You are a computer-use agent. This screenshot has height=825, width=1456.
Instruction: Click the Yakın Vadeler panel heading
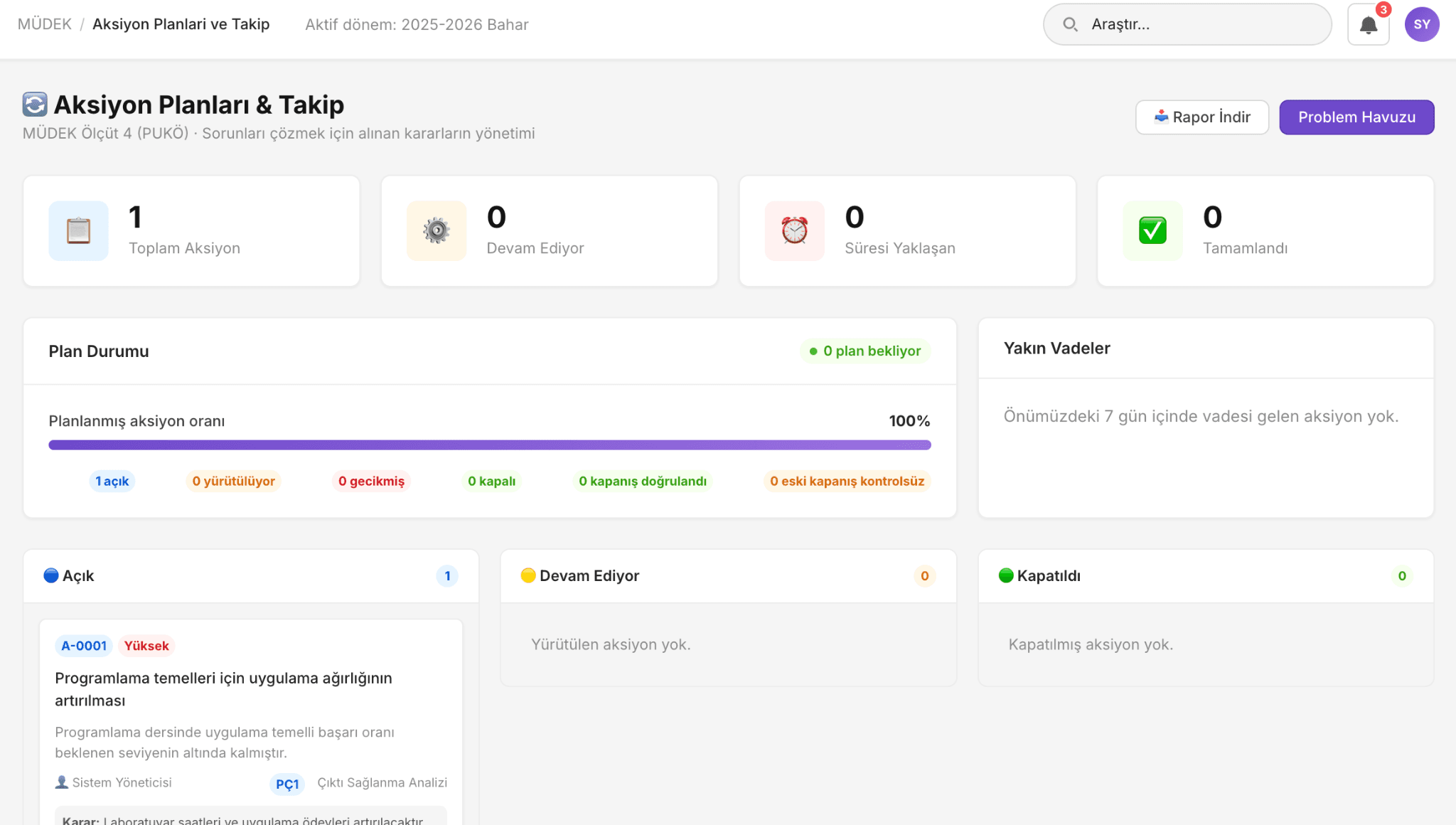1056,348
